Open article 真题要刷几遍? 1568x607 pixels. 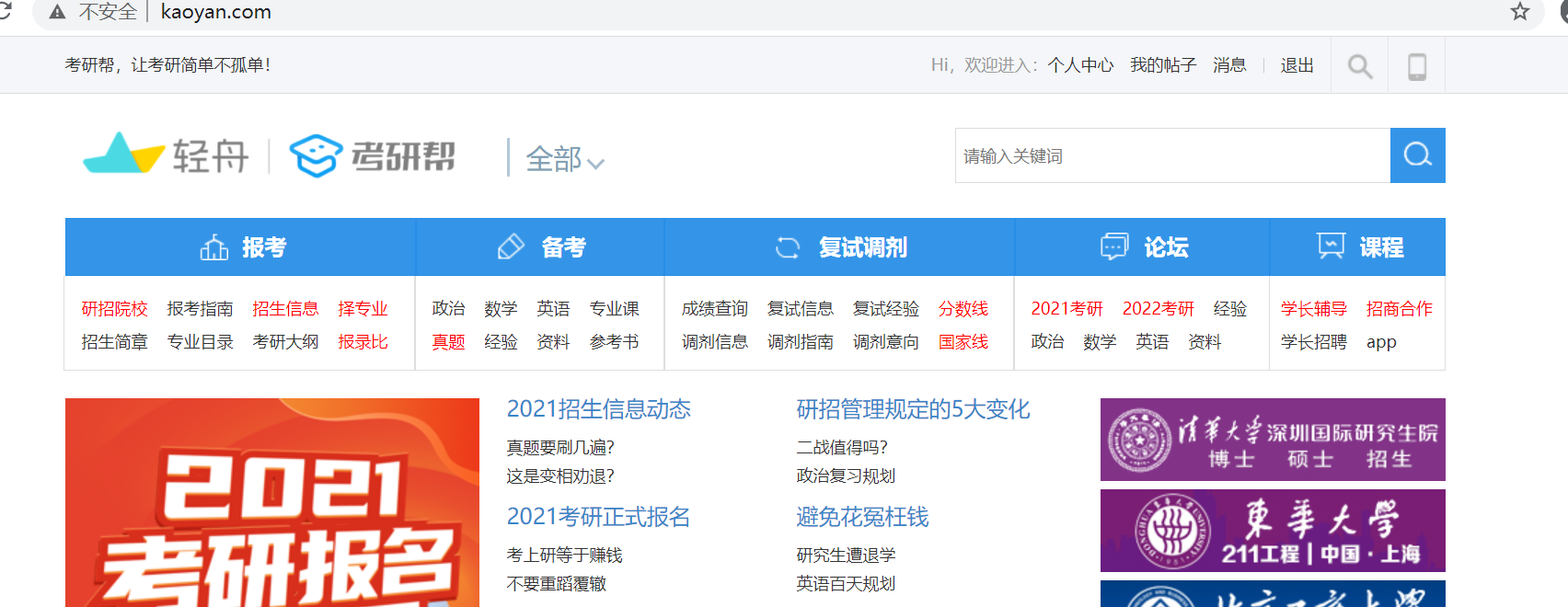[559, 448]
